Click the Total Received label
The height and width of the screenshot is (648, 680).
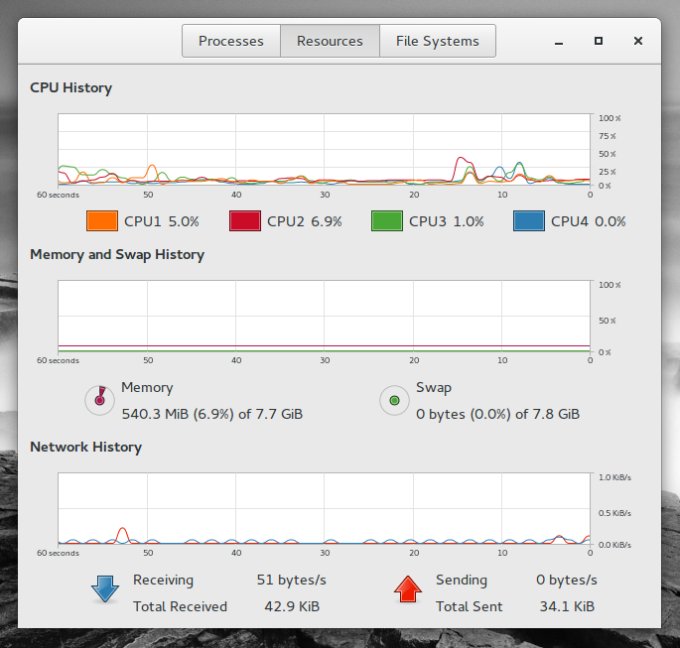click(x=180, y=606)
